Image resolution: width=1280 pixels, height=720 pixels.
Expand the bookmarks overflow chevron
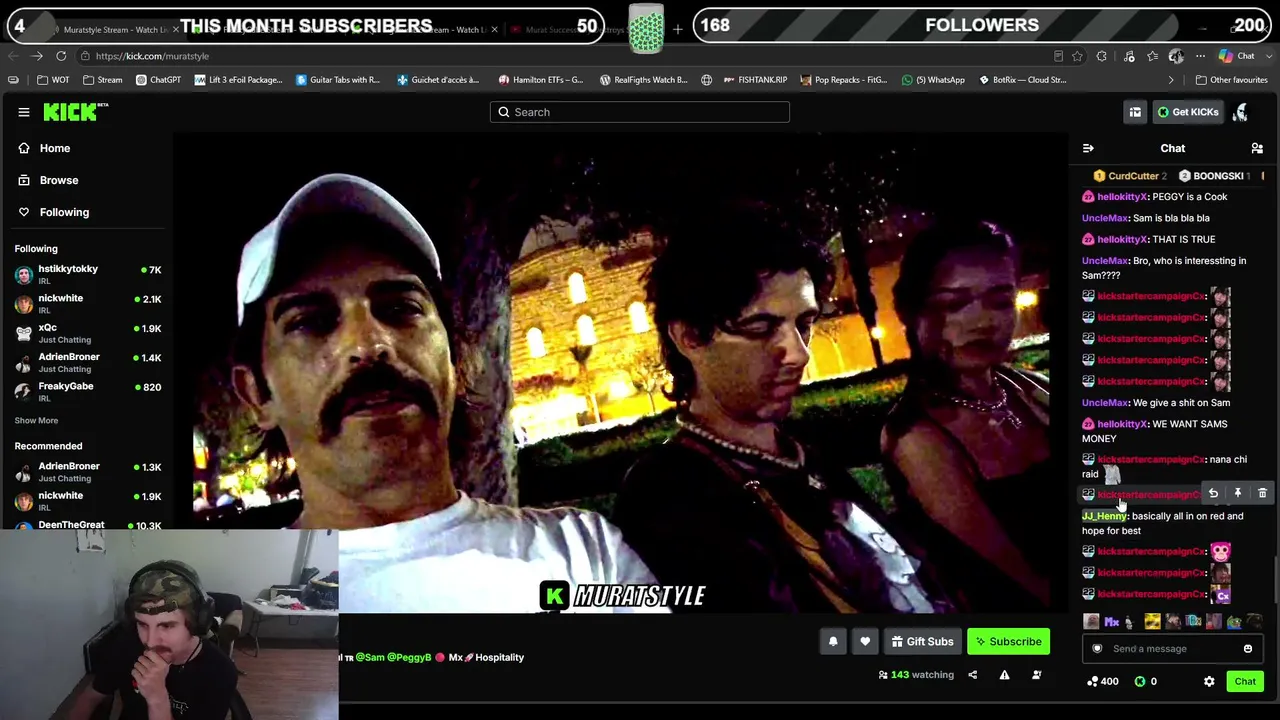(1171, 80)
